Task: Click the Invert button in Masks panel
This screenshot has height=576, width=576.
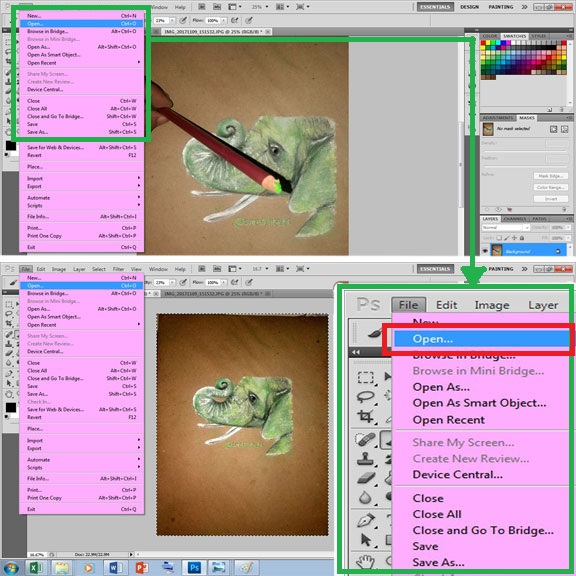Action: point(550,199)
